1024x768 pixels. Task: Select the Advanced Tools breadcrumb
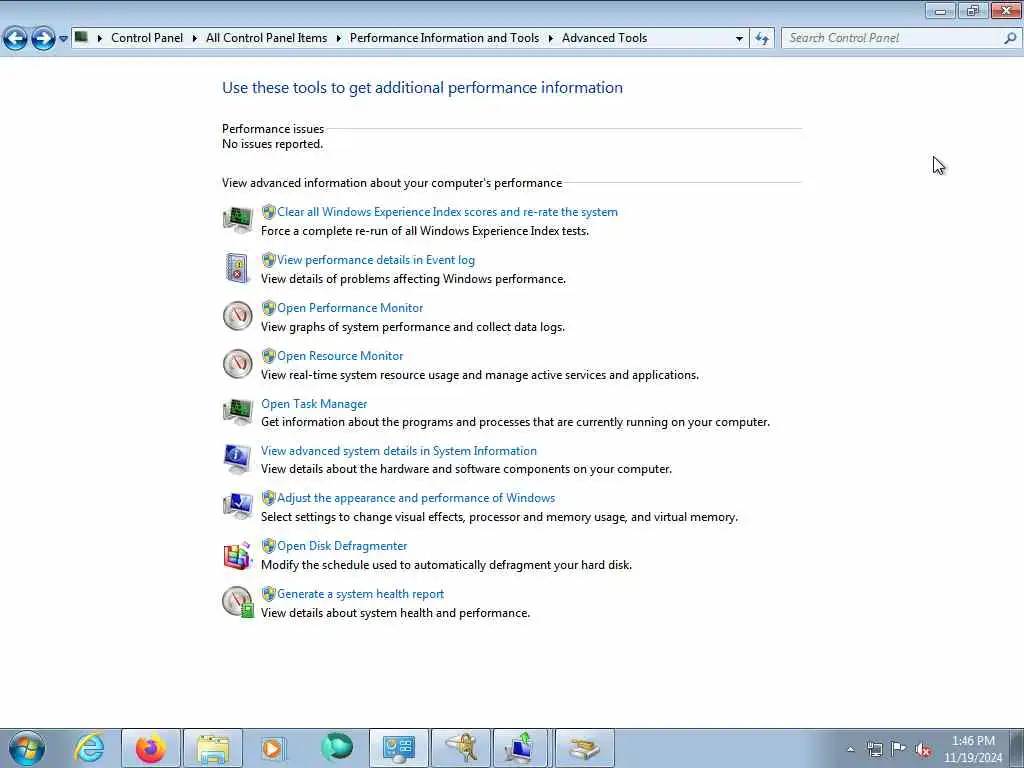pyautogui.click(x=604, y=38)
